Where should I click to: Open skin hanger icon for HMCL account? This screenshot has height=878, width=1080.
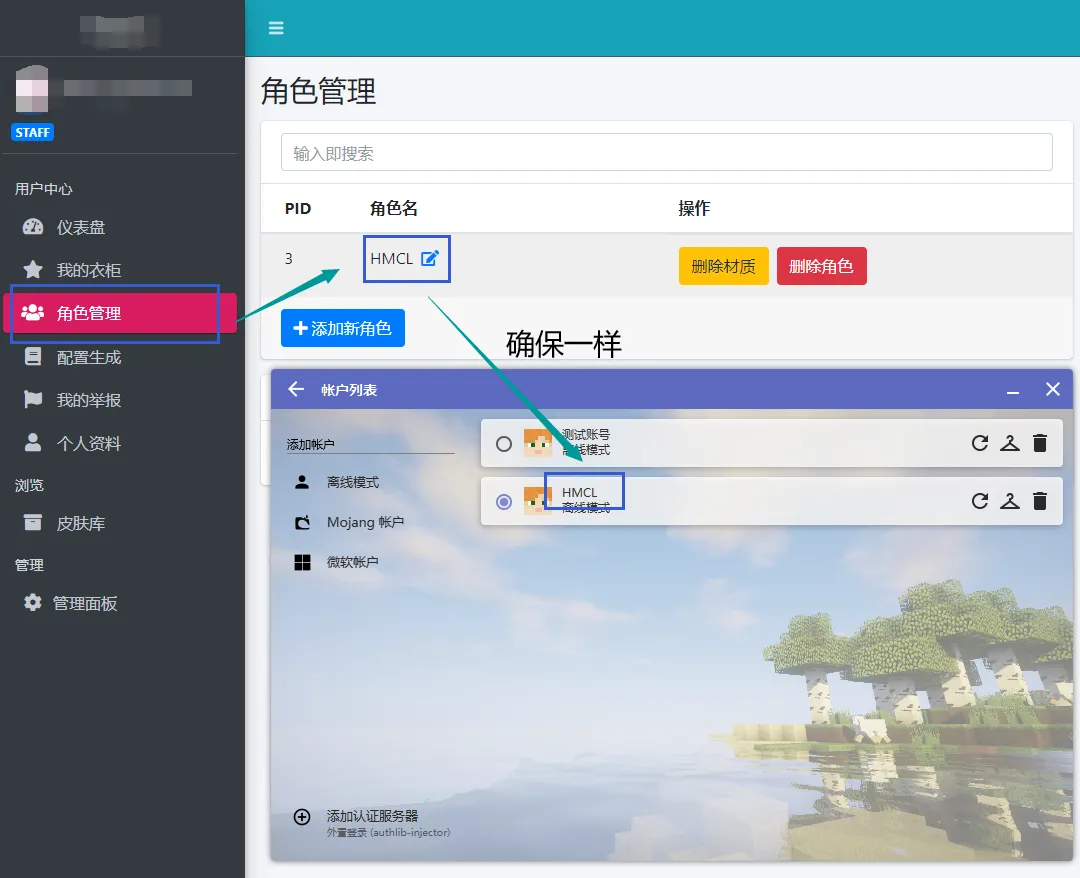point(1010,501)
